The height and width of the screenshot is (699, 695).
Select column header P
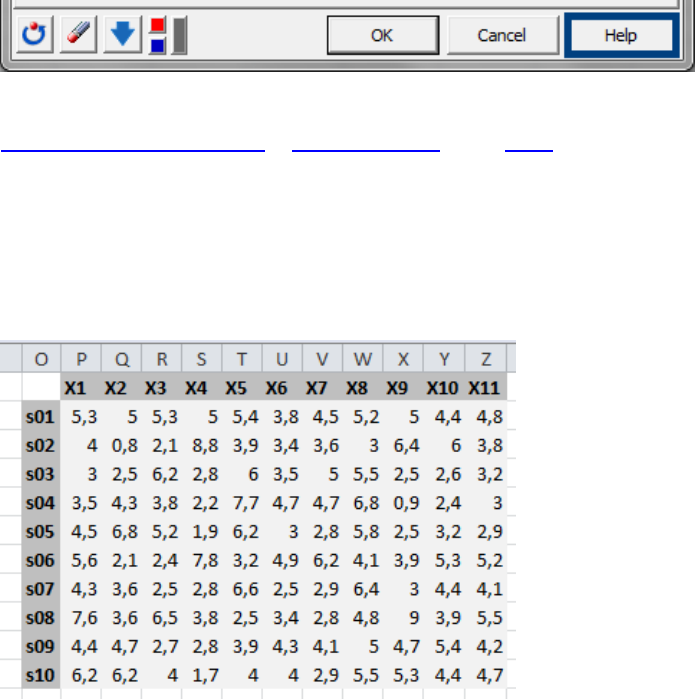tap(81, 359)
